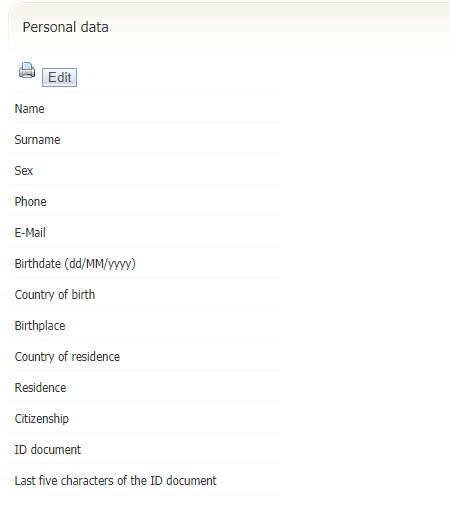Select Last five characters of ID document
Image resolution: width=450 pixels, height=506 pixels.
[x=115, y=481]
